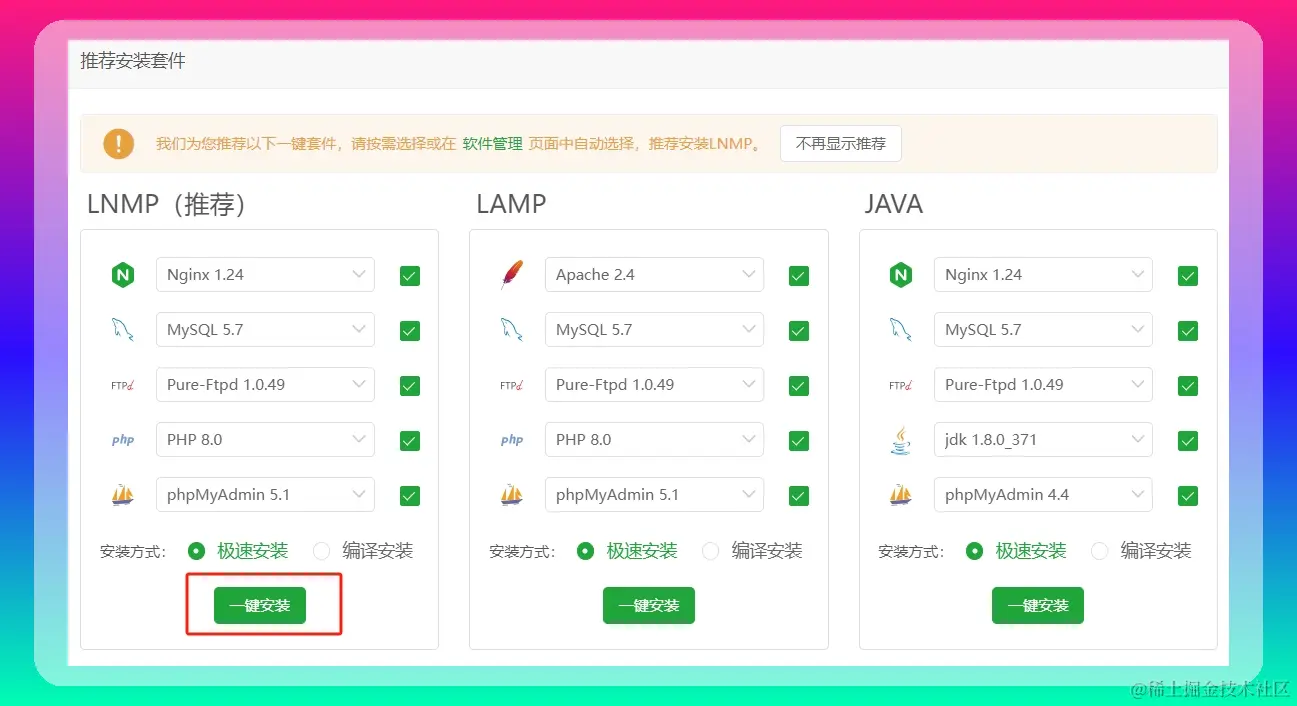Uncheck Nginx 1.24 in JAVA suite
Image resolution: width=1297 pixels, height=706 pixels.
(1187, 276)
